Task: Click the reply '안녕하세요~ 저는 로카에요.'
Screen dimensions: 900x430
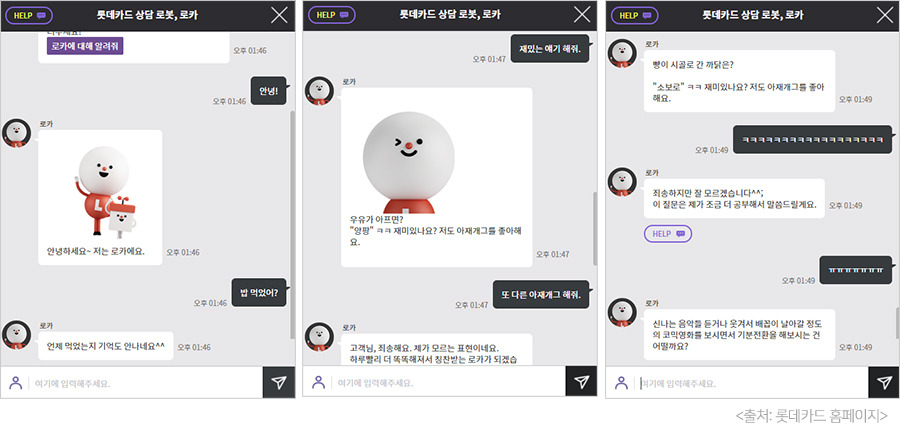Action: pos(96,251)
